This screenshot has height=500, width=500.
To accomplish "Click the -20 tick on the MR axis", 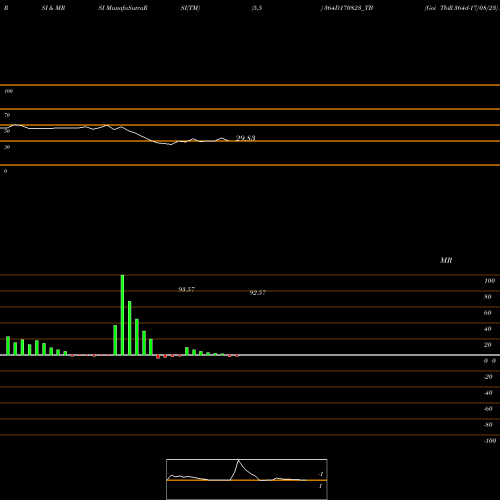I will point(488,377).
